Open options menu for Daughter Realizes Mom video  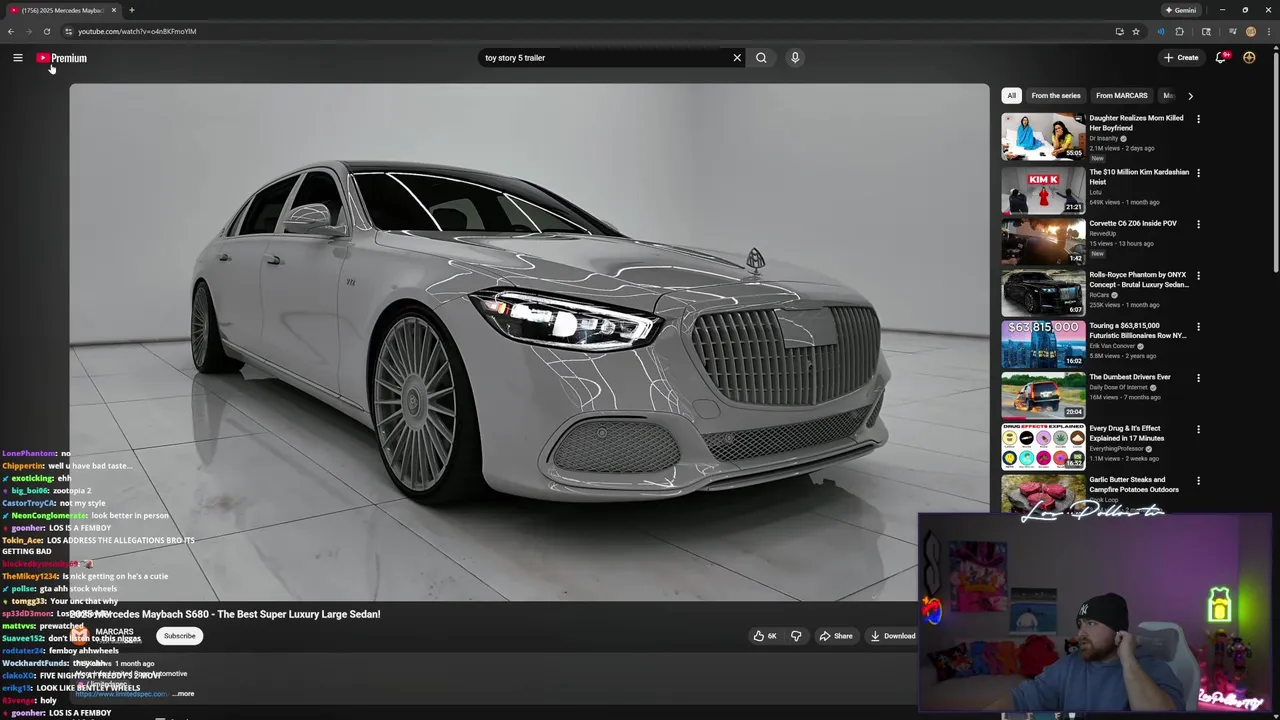[1198, 119]
